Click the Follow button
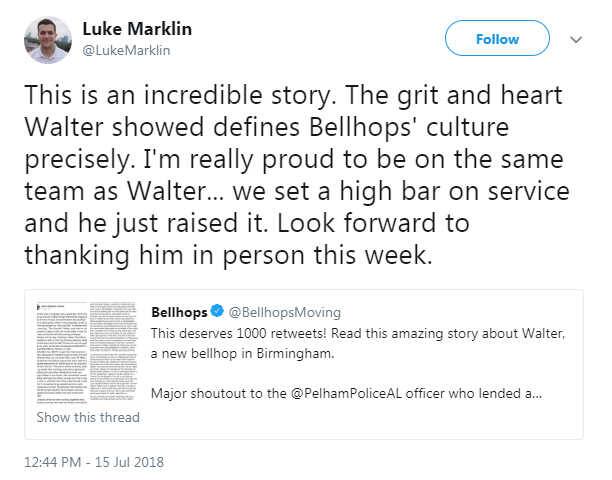This screenshot has height=480, width=612. [x=497, y=38]
